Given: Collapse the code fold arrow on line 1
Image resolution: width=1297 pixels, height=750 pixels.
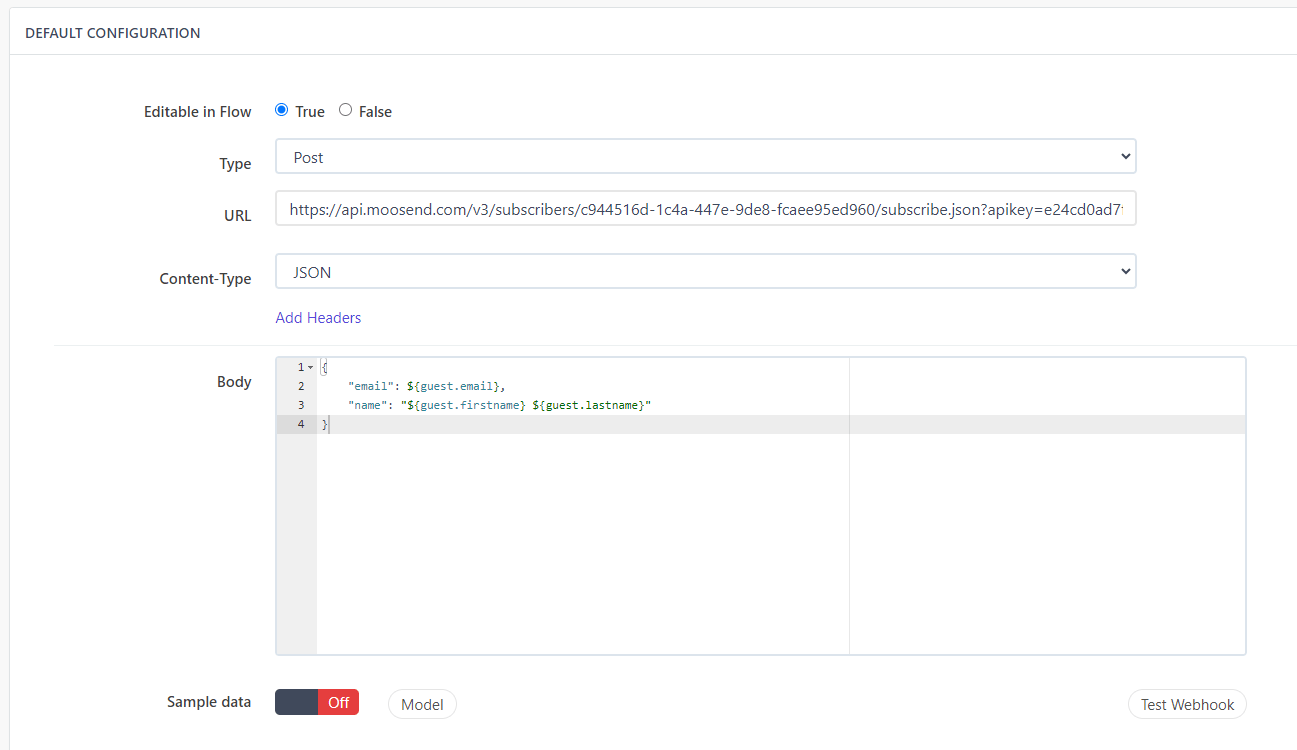Looking at the screenshot, I should pos(310,367).
